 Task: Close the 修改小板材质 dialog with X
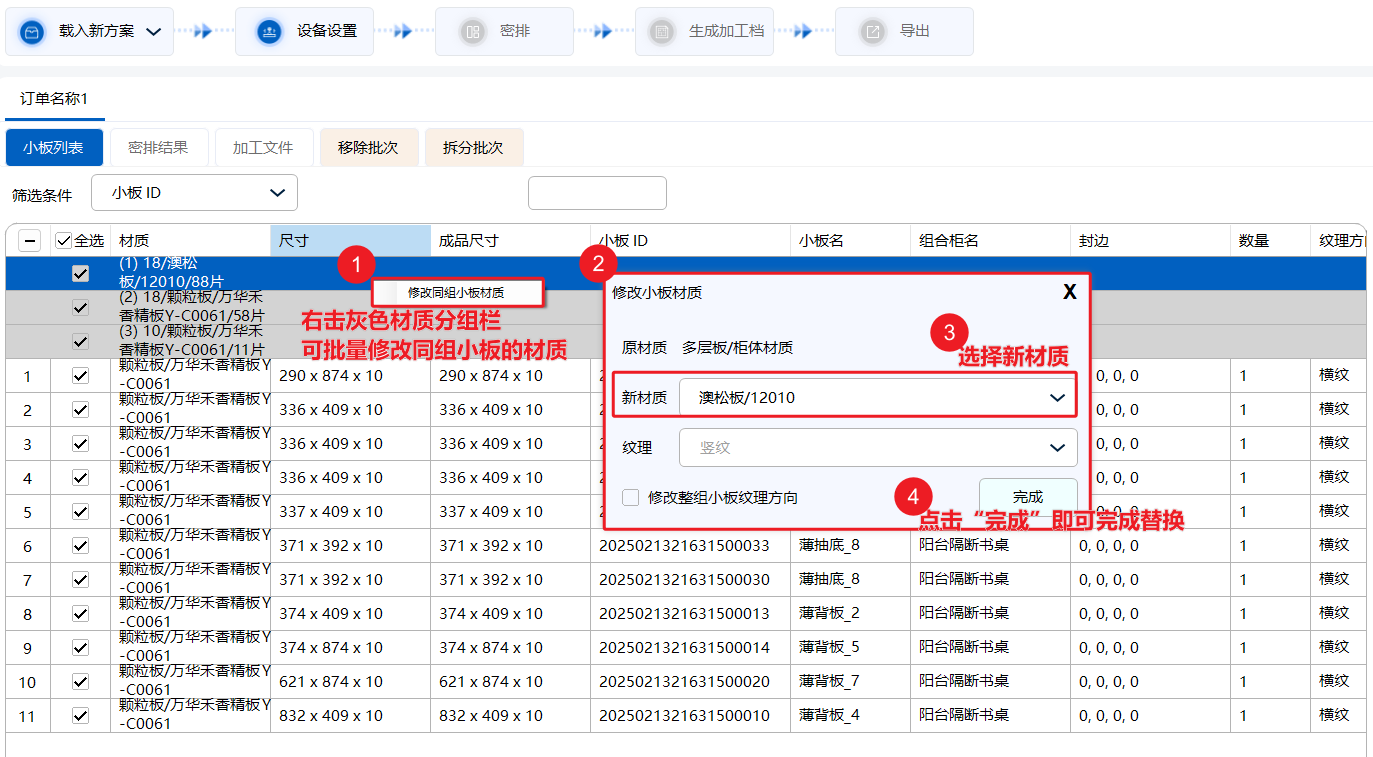[x=1069, y=292]
